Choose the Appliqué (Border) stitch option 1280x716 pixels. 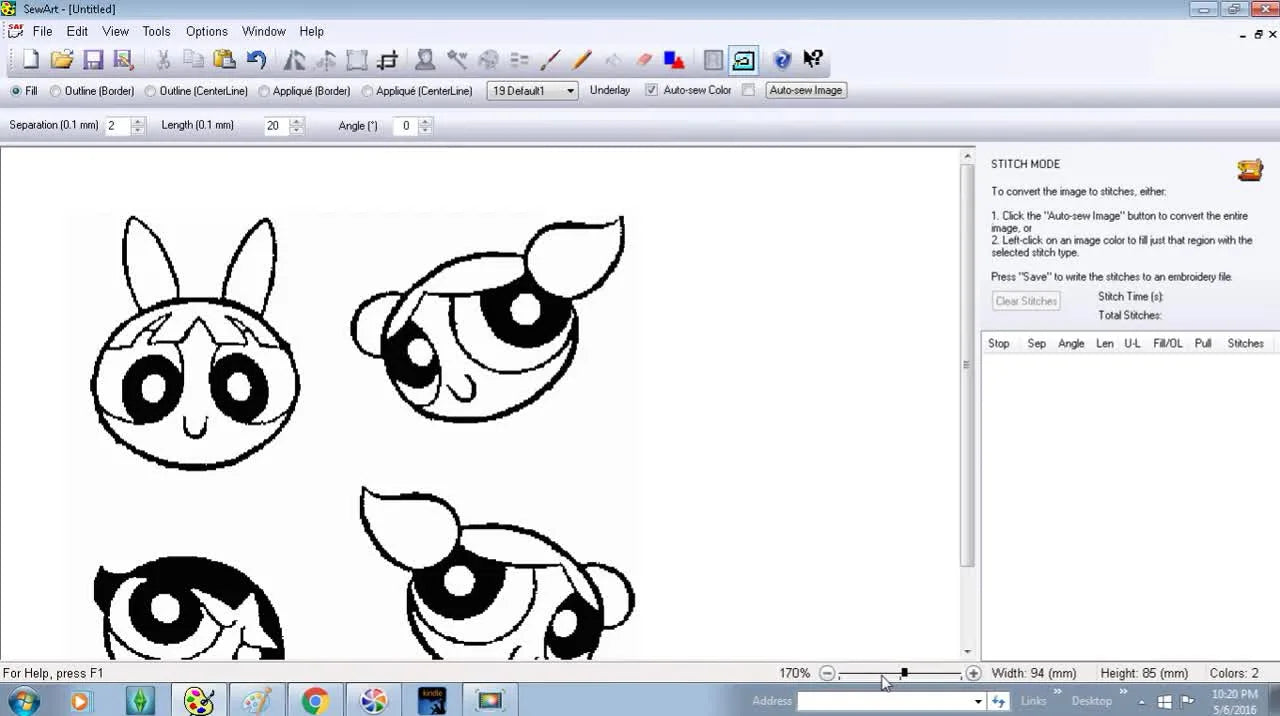pos(263,91)
